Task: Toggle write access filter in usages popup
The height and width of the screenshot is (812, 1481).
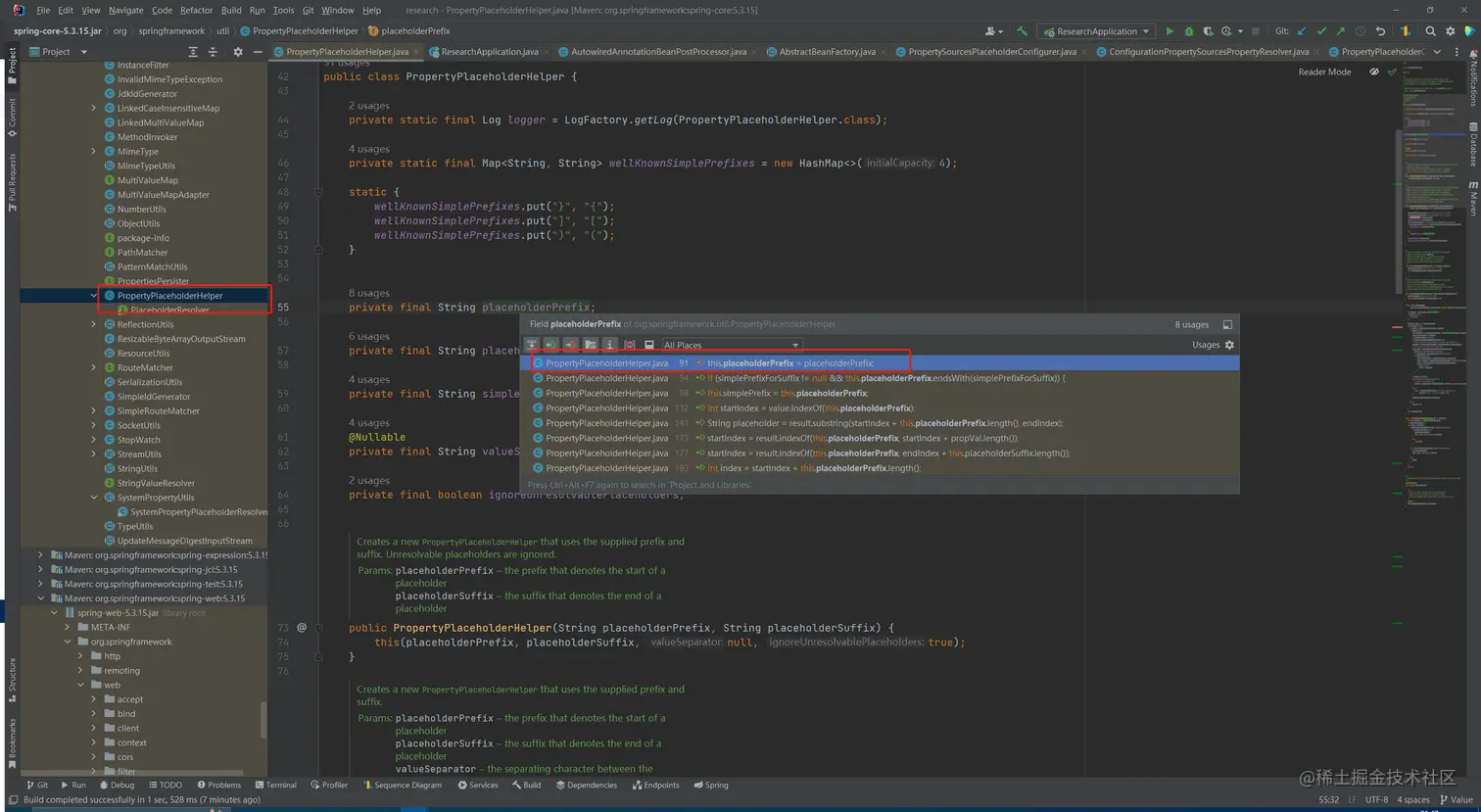Action: coord(570,345)
